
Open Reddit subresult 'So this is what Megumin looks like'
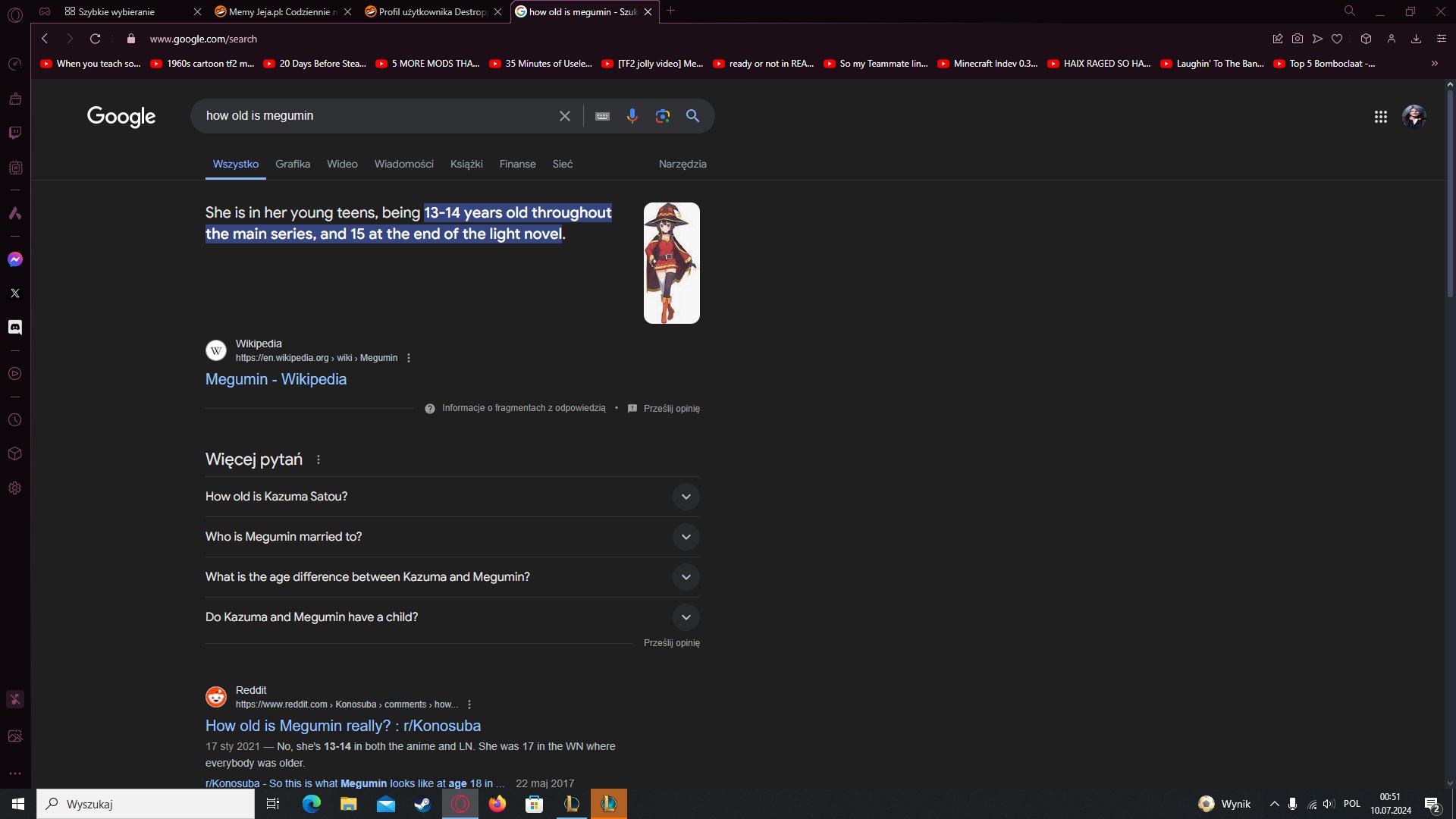tap(355, 783)
